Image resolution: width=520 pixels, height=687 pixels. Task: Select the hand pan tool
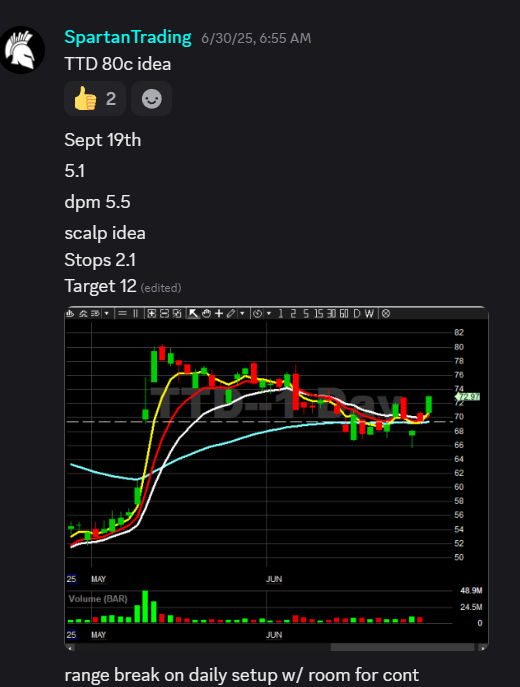tap(206, 314)
